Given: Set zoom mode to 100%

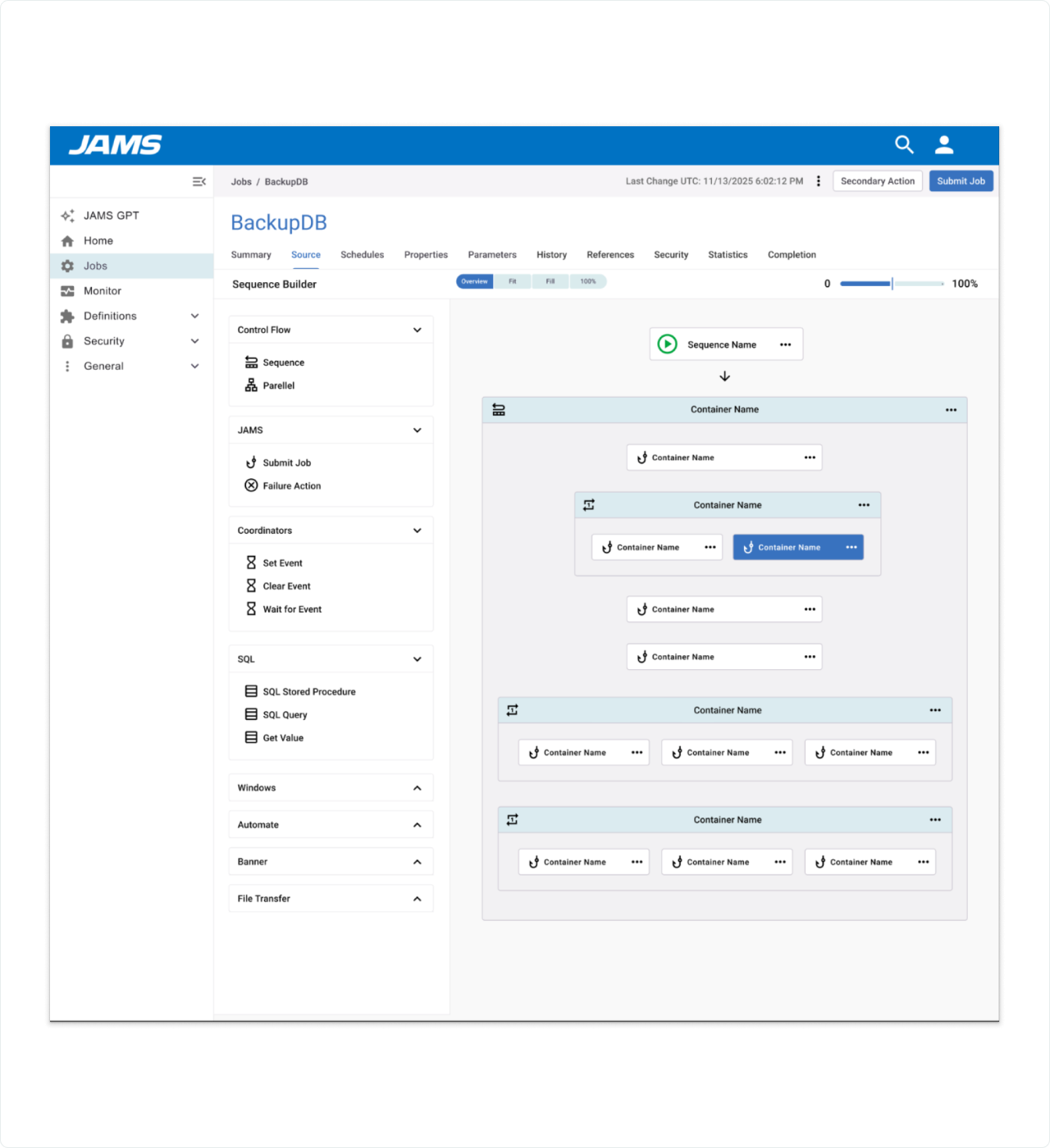Looking at the screenshot, I should click(x=588, y=281).
